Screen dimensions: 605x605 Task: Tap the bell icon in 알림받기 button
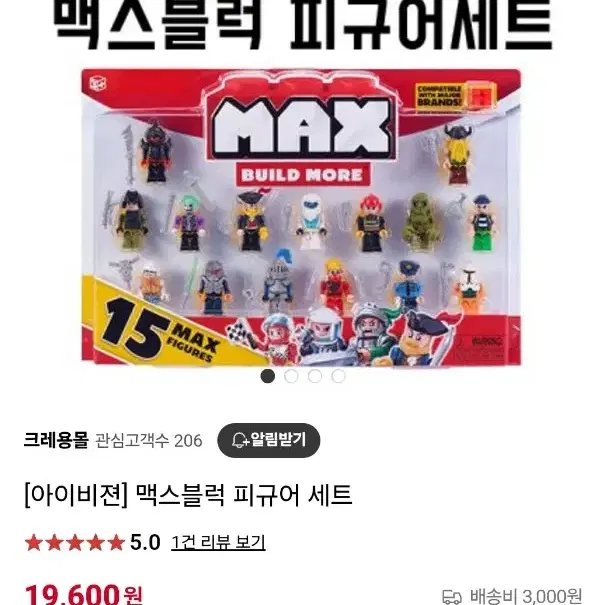(x=240, y=440)
